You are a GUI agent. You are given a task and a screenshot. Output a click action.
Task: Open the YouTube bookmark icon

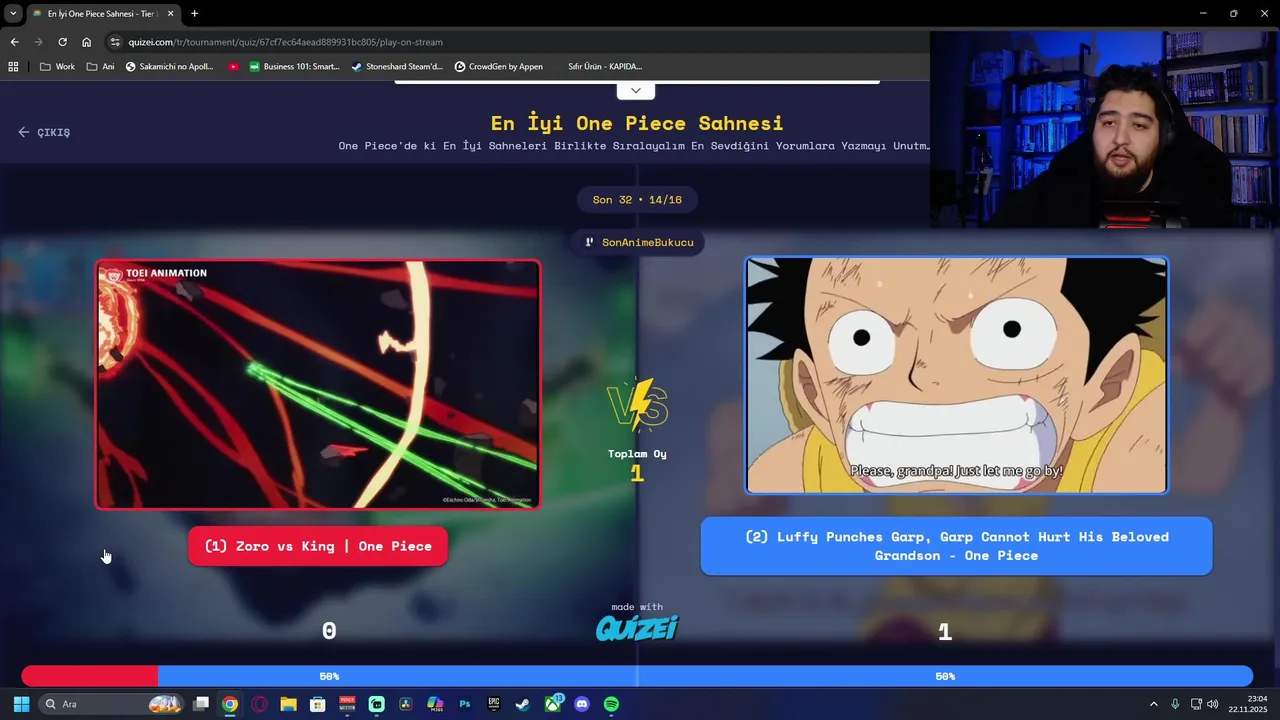[233, 67]
